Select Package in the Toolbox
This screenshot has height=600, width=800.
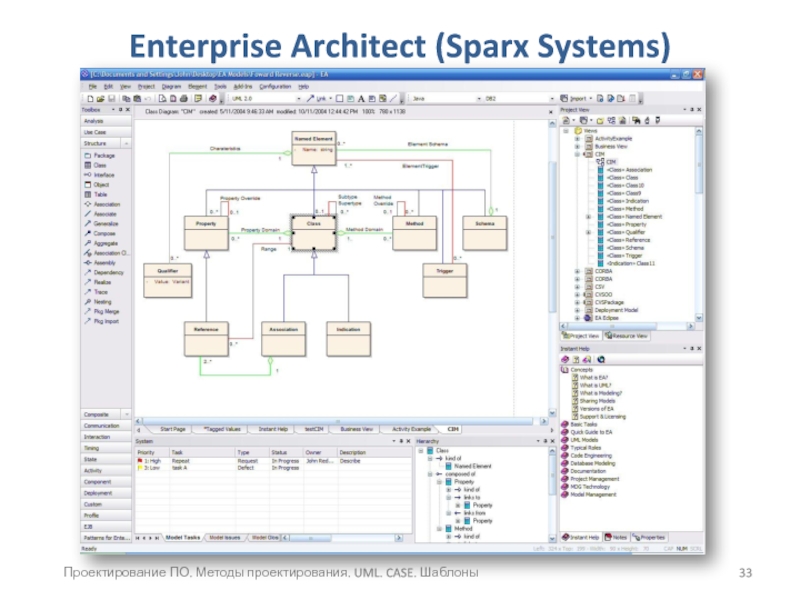click(100, 156)
